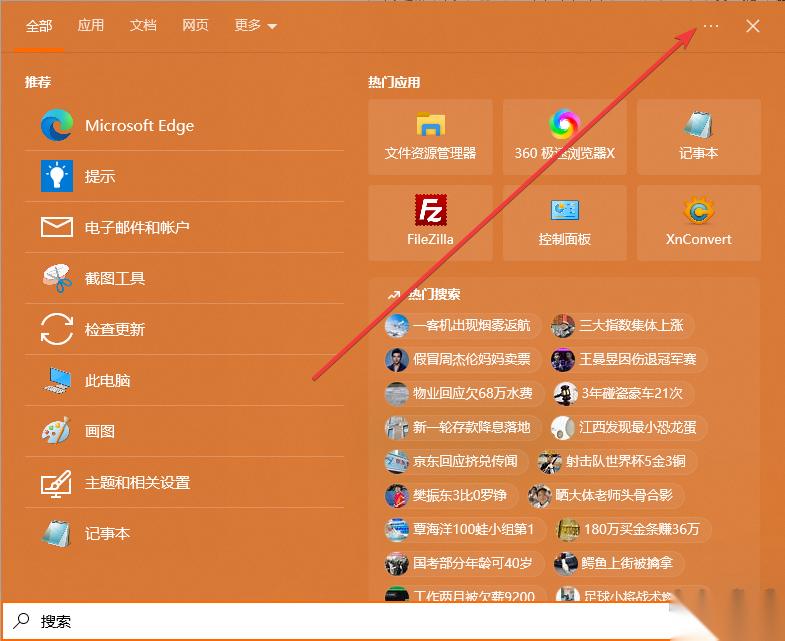Click the 主题和相关设置 text label
This screenshot has height=641, width=785.
click(x=138, y=483)
